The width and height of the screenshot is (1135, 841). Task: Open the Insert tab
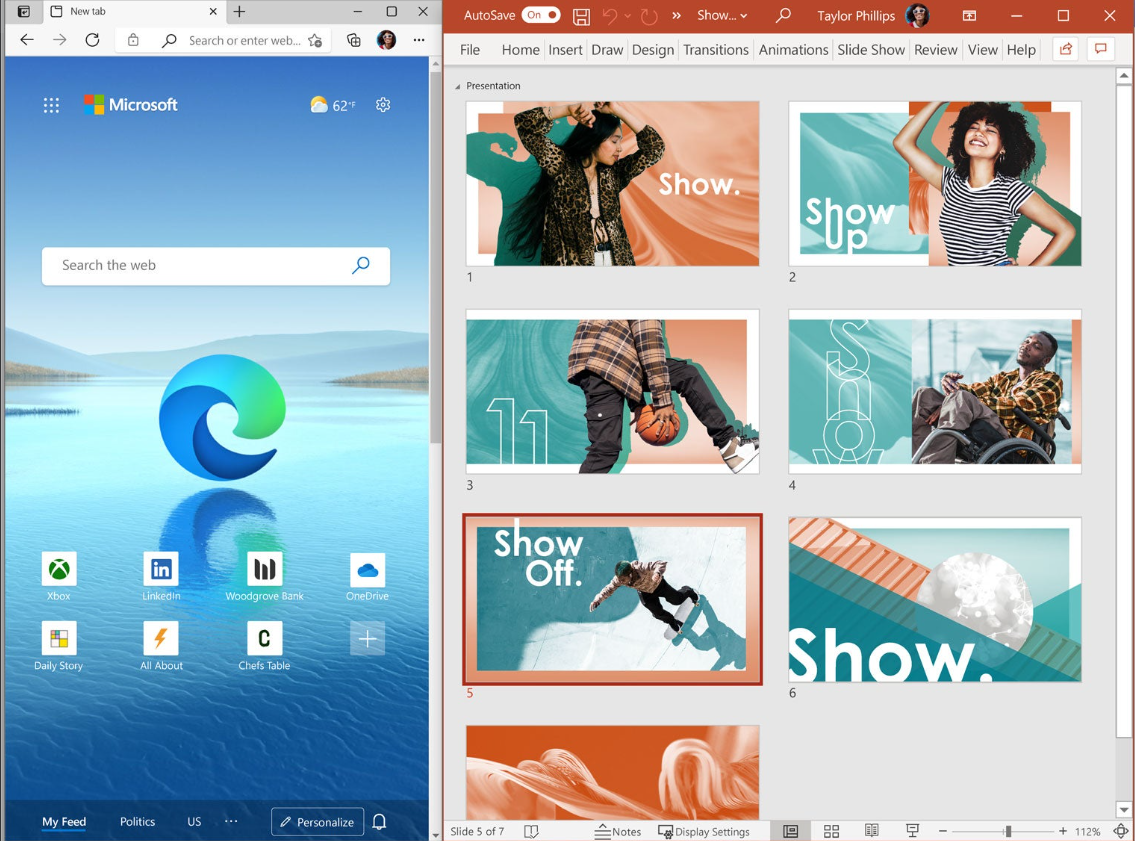pyautogui.click(x=565, y=49)
